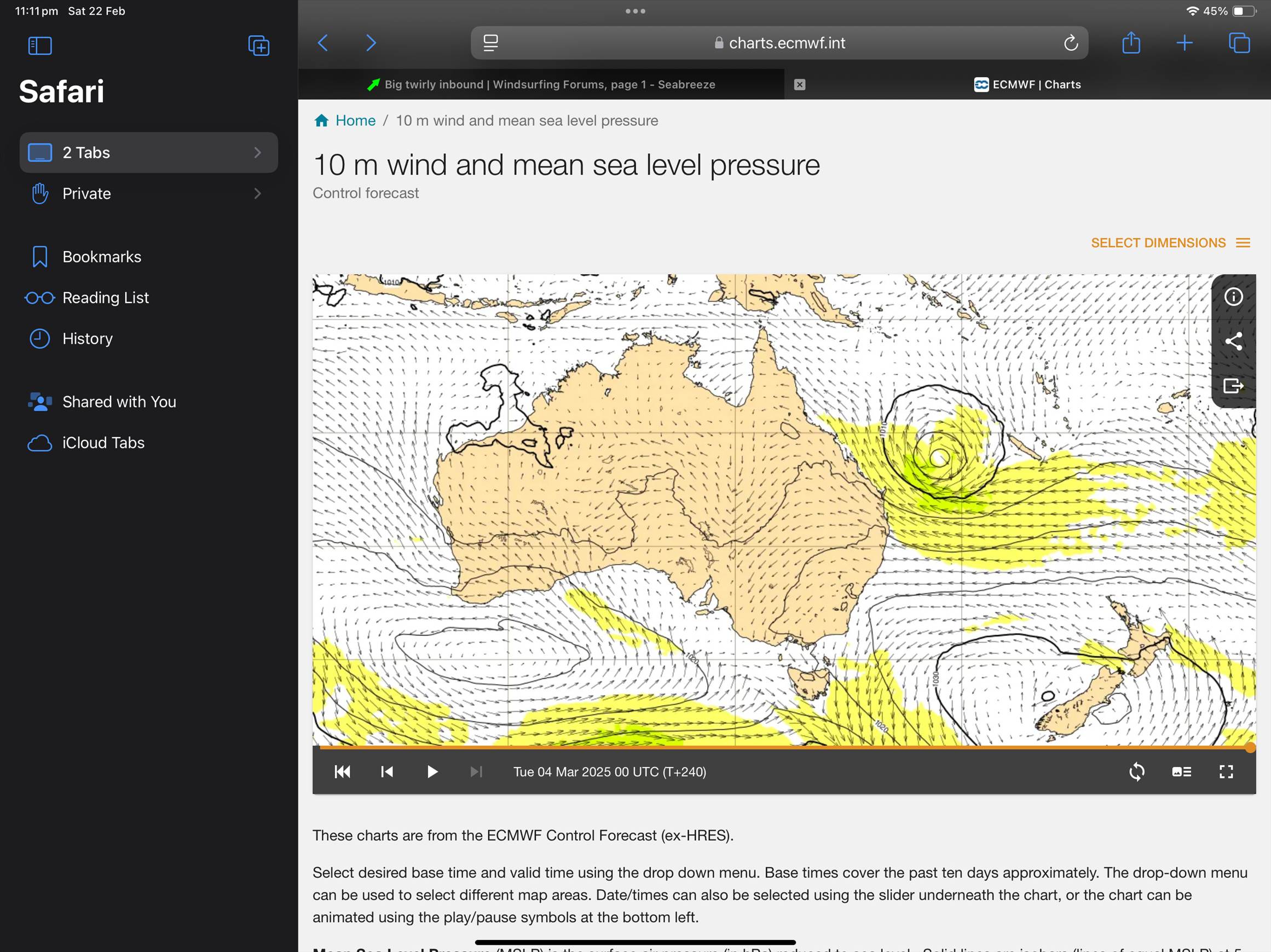This screenshot has width=1271, height=952.
Task: Switch to Big twirly inbound Seabreeze tab
Action: pyautogui.click(x=548, y=84)
